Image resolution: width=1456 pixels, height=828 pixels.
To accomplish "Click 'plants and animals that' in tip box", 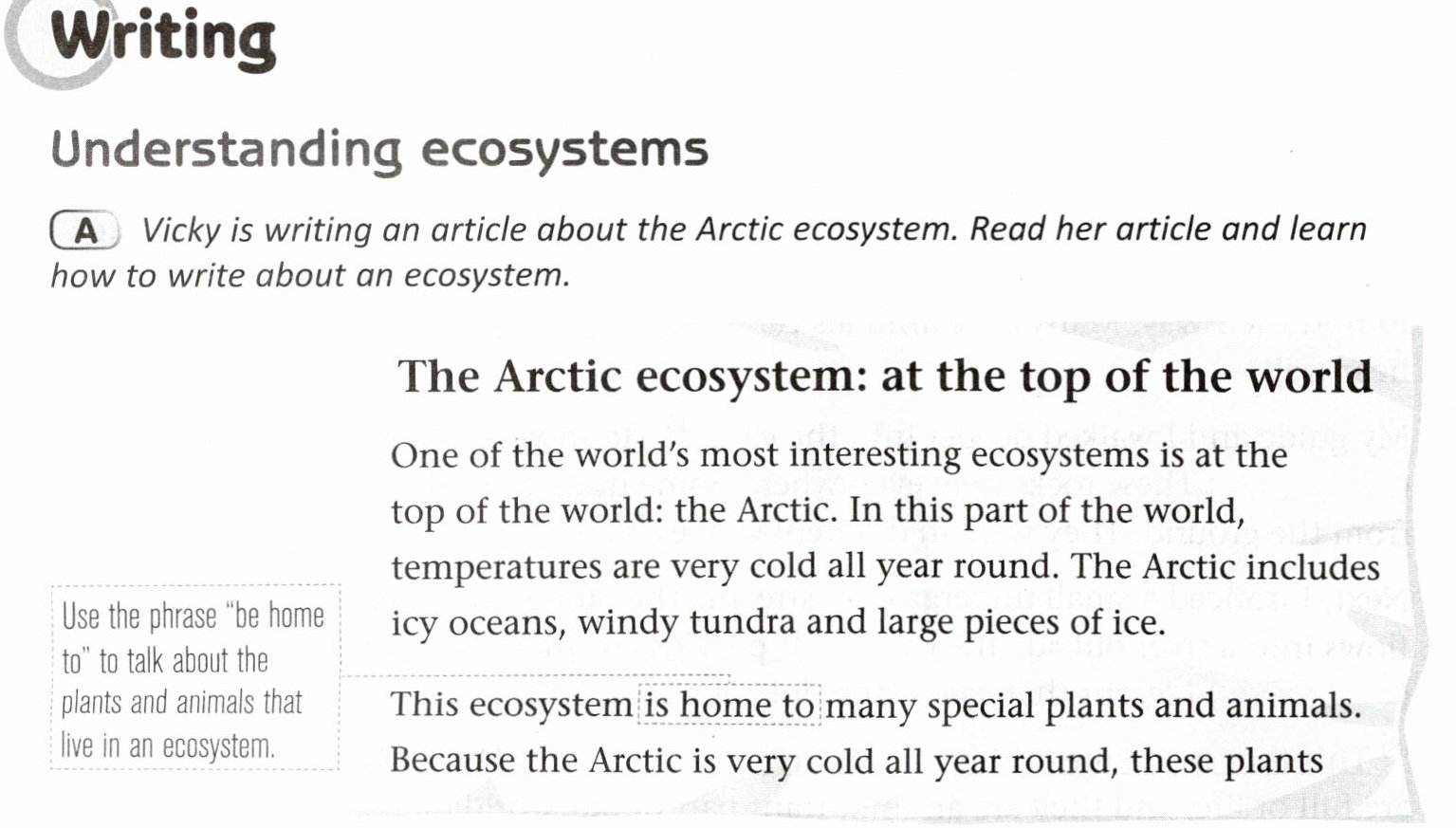I will coord(181,703).
